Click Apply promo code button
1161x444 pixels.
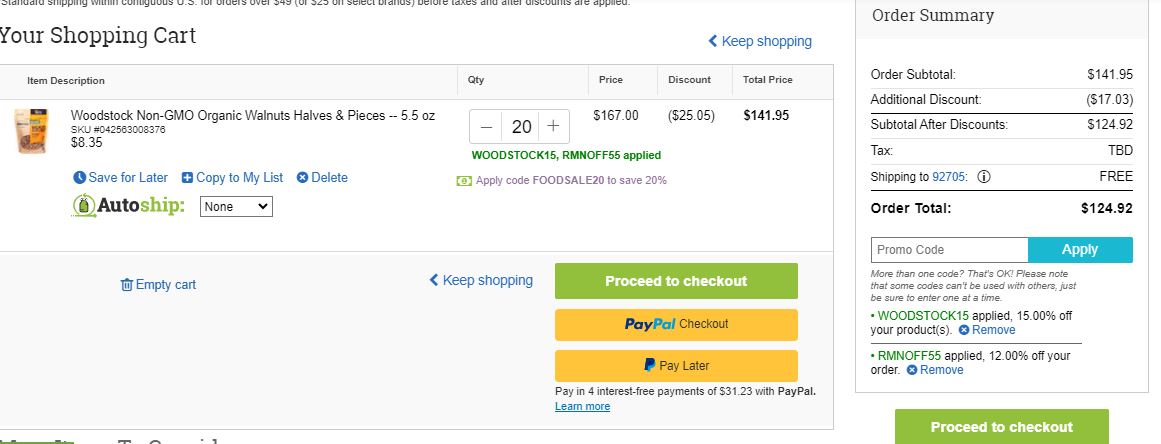coord(1080,250)
